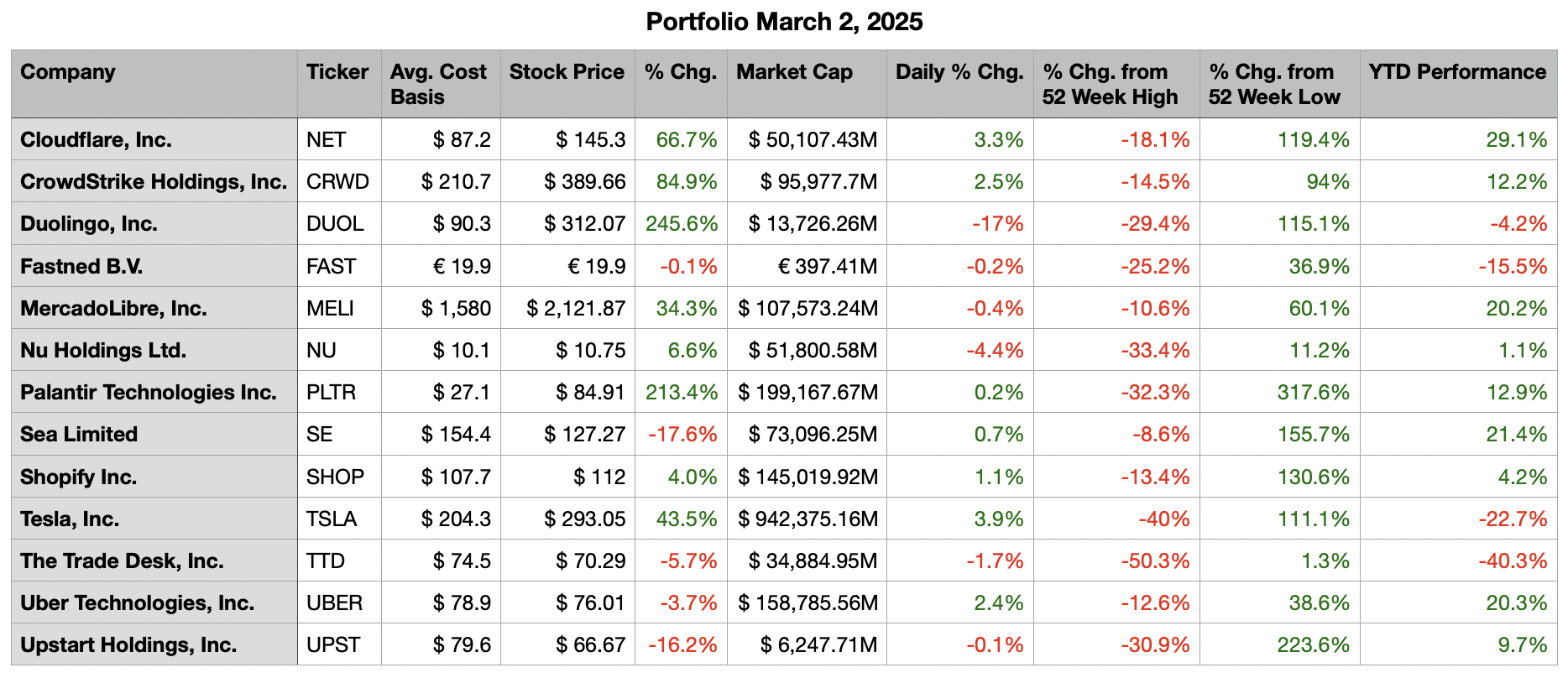The width and height of the screenshot is (1568, 678).
Task: Click the YTD Performance column header
Action: 1457,72
